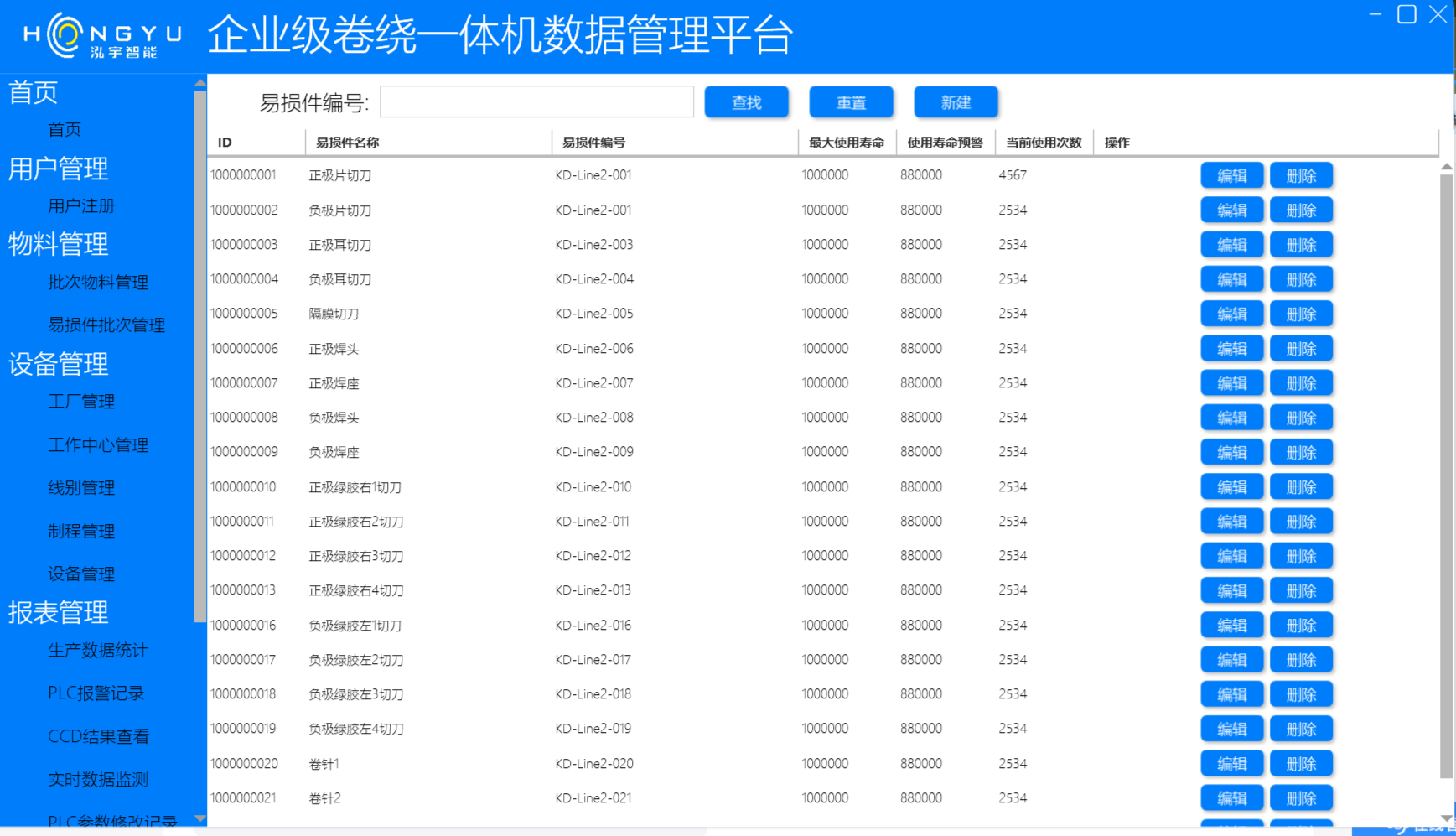Sort by 使用寿命预警 column header
The width and height of the screenshot is (1456, 836).
[946, 143]
